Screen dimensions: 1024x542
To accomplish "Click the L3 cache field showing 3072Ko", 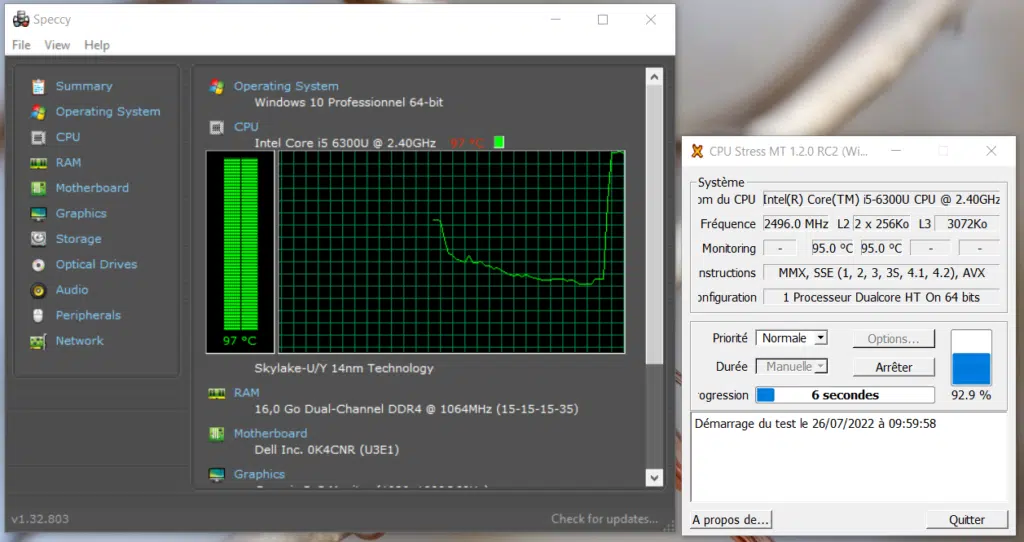I will (967, 224).
